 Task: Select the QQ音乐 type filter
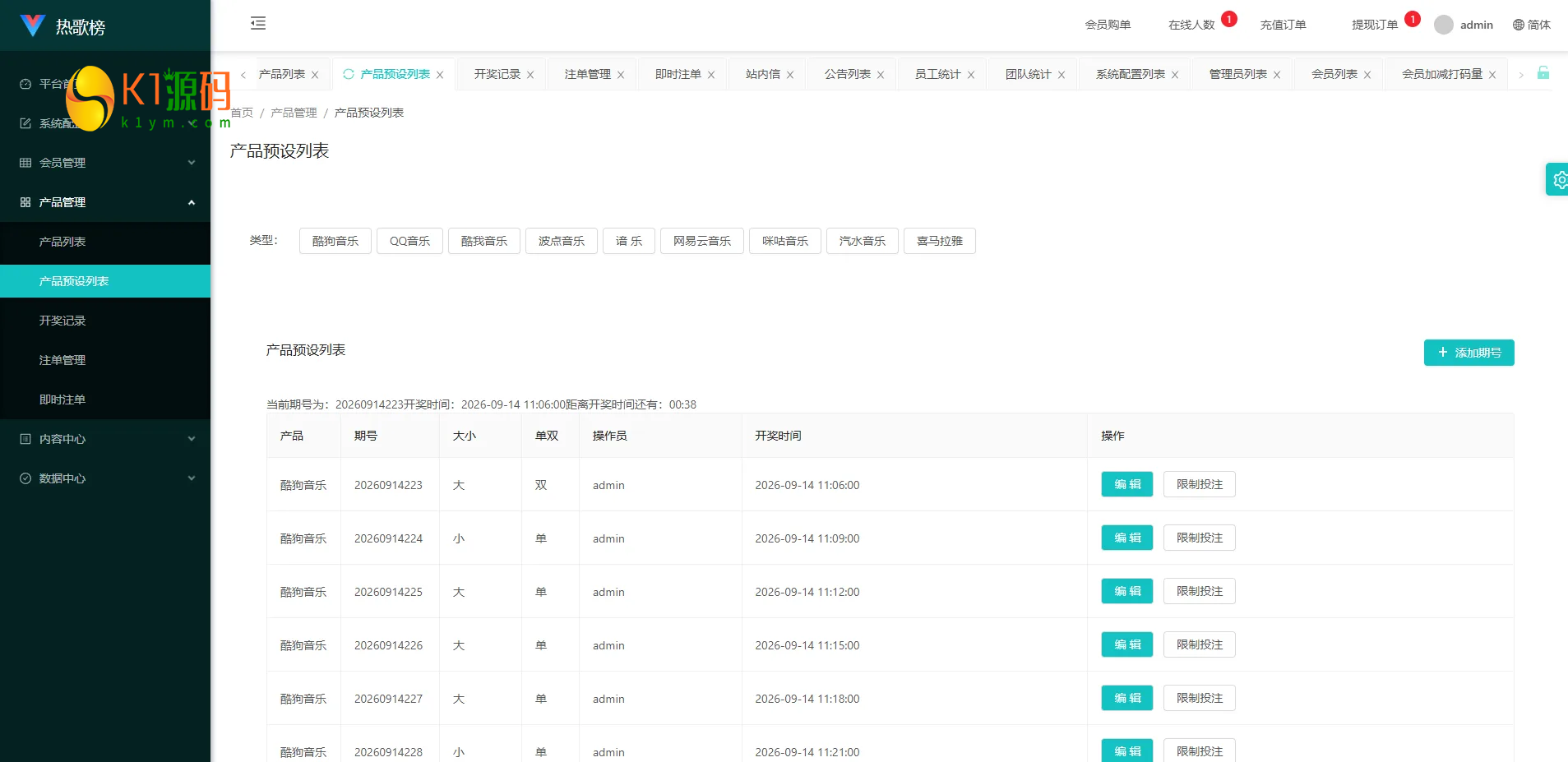[409, 241]
